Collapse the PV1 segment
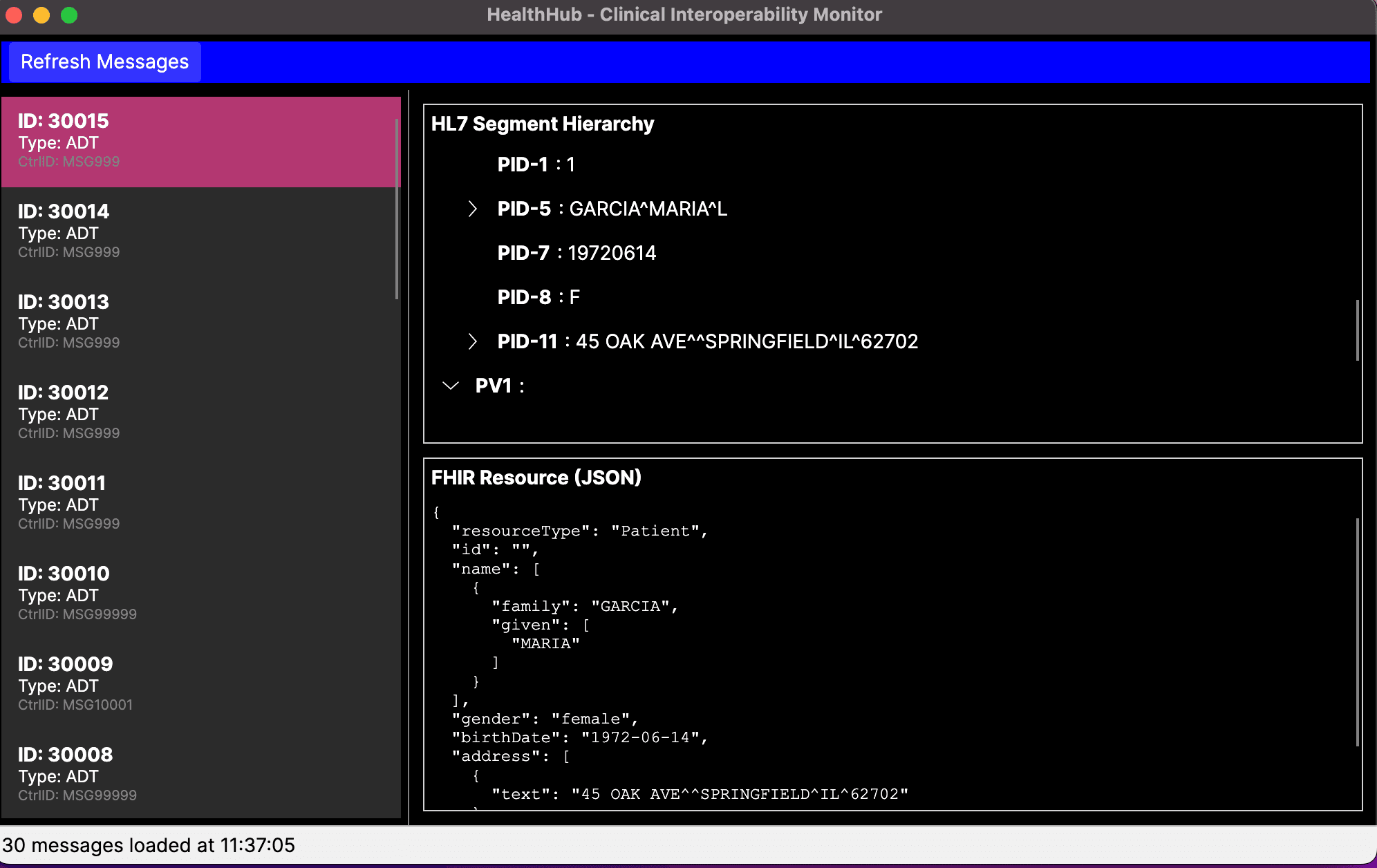The image size is (1377, 868). pyautogui.click(x=451, y=386)
